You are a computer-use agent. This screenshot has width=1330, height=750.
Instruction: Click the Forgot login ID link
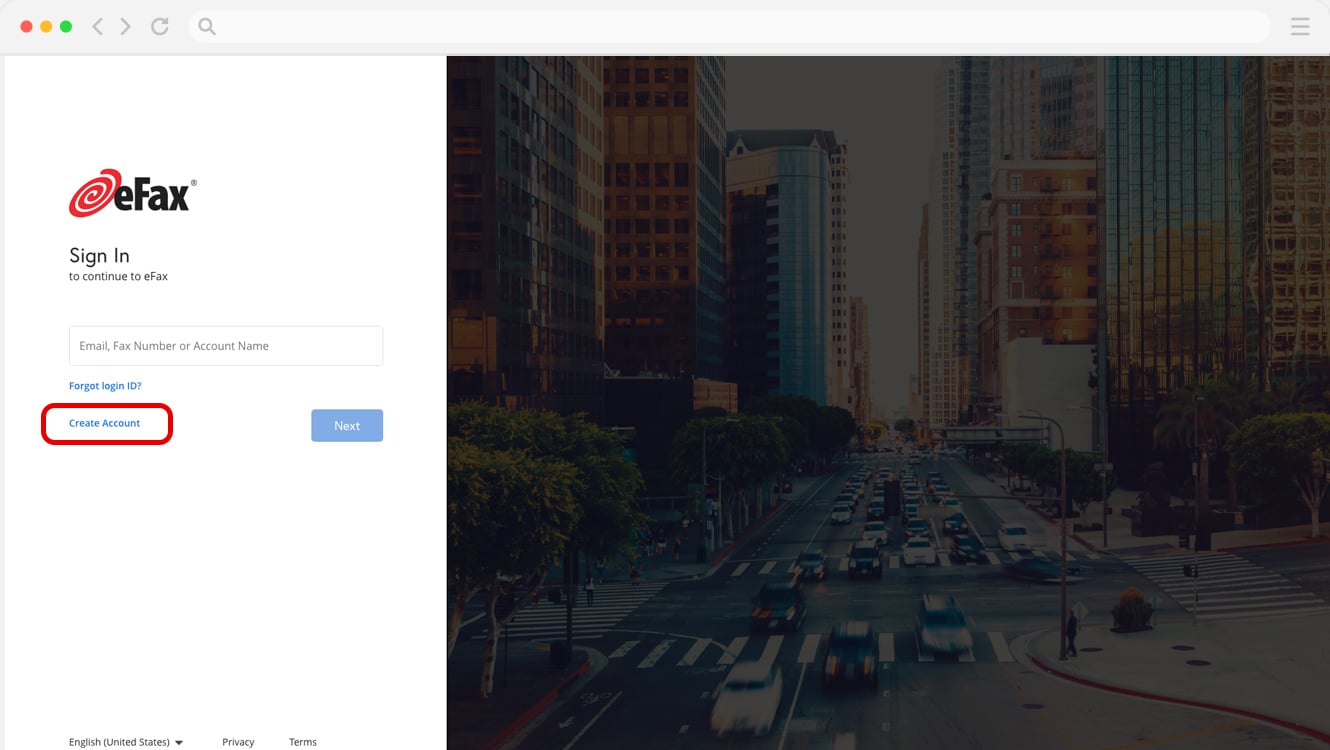click(x=105, y=385)
